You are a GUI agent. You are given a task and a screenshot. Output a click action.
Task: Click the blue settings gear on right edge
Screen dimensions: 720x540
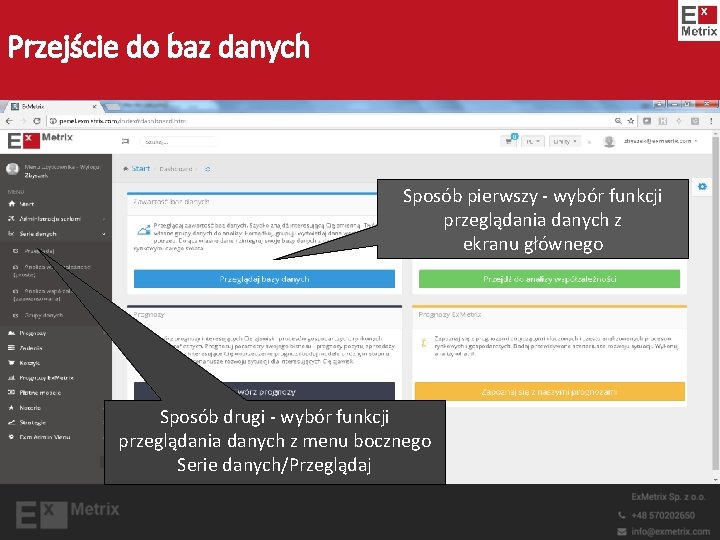[702, 186]
